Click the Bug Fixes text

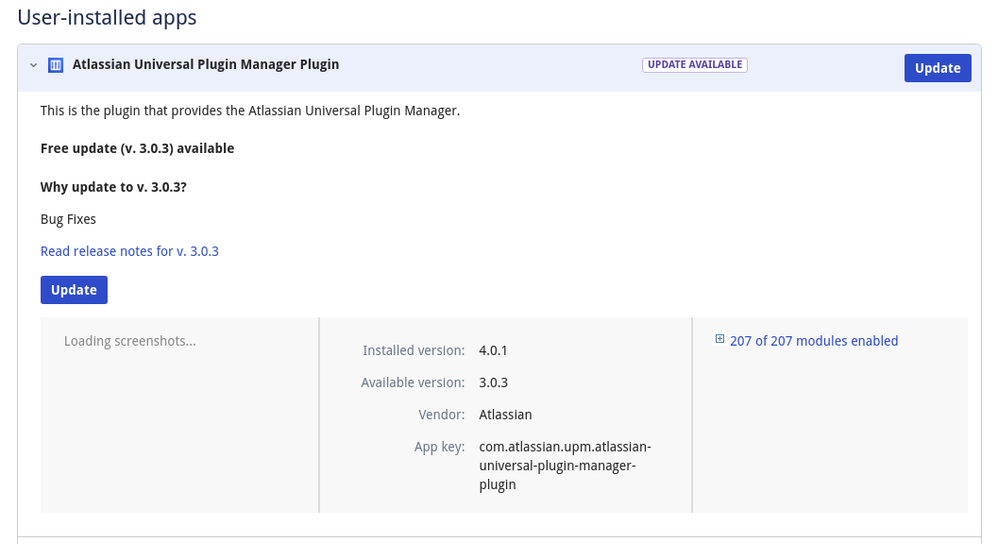pyautogui.click(x=68, y=220)
